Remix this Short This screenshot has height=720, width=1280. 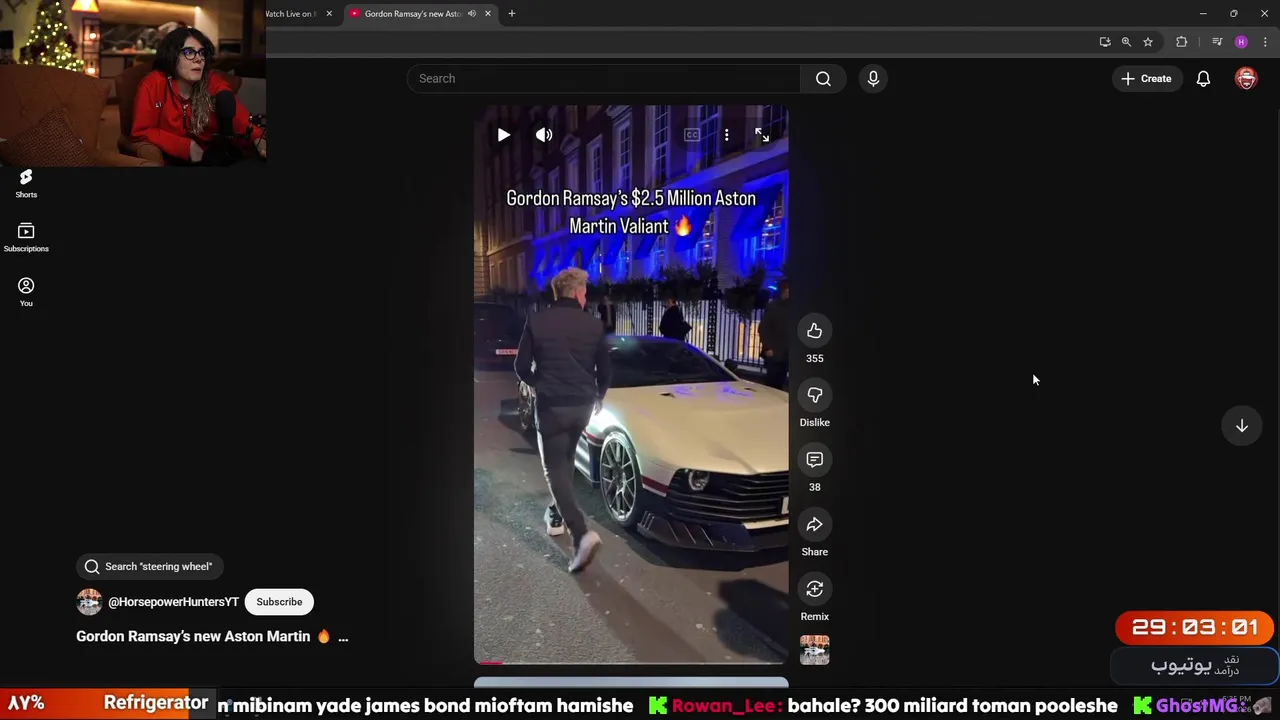(815, 589)
